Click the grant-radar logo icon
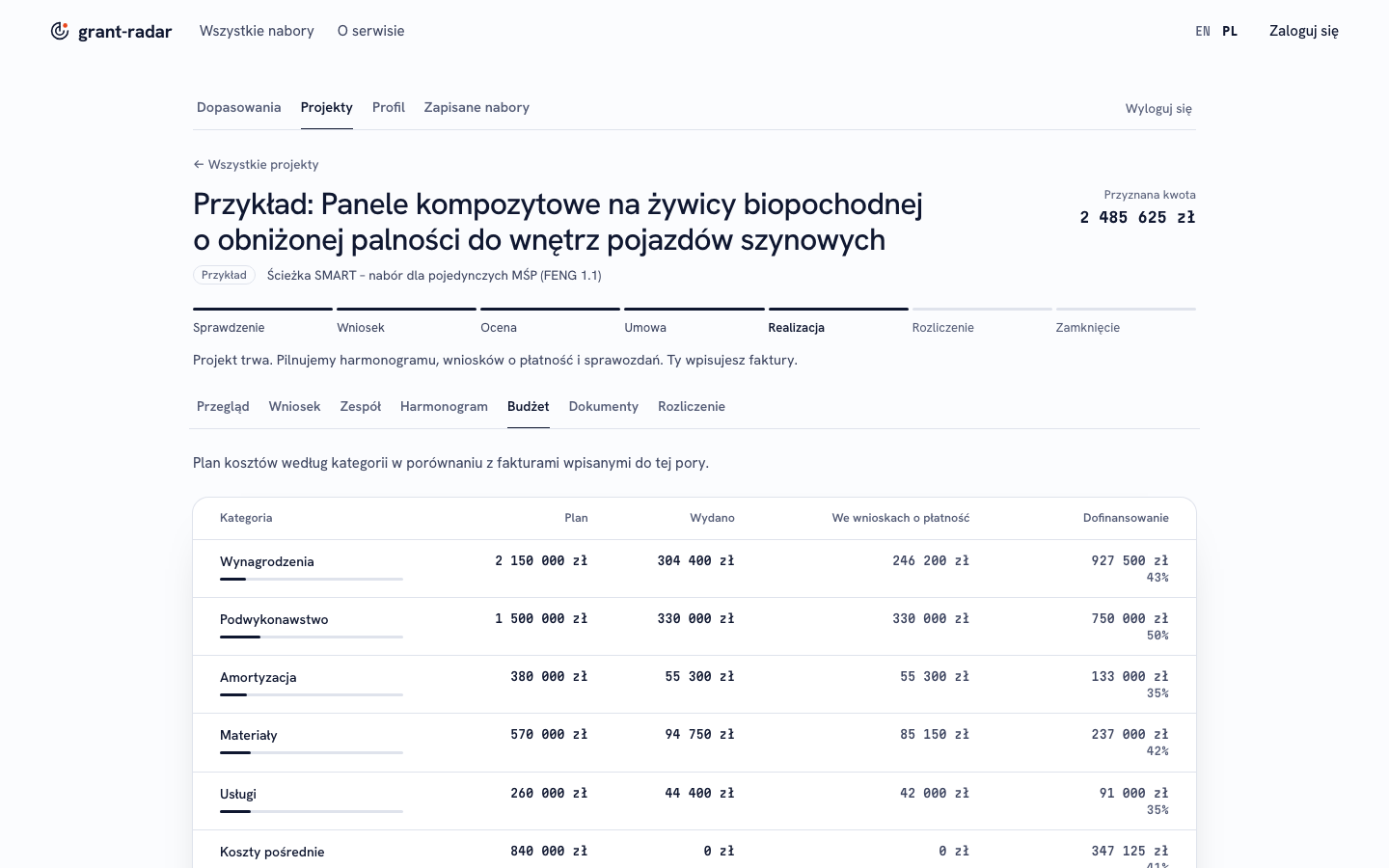The image size is (1389, 868). pyautogui.click(x=60, y=31)
